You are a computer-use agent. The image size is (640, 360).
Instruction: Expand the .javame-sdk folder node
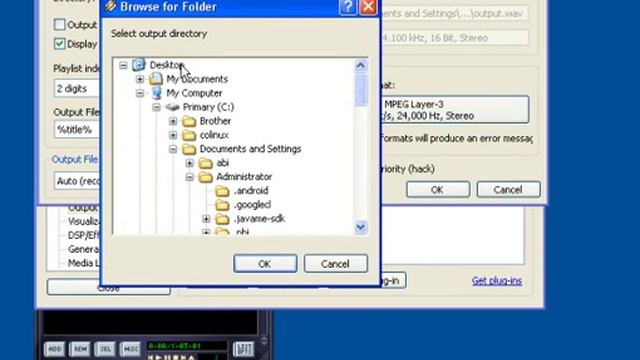click(206, 219)
